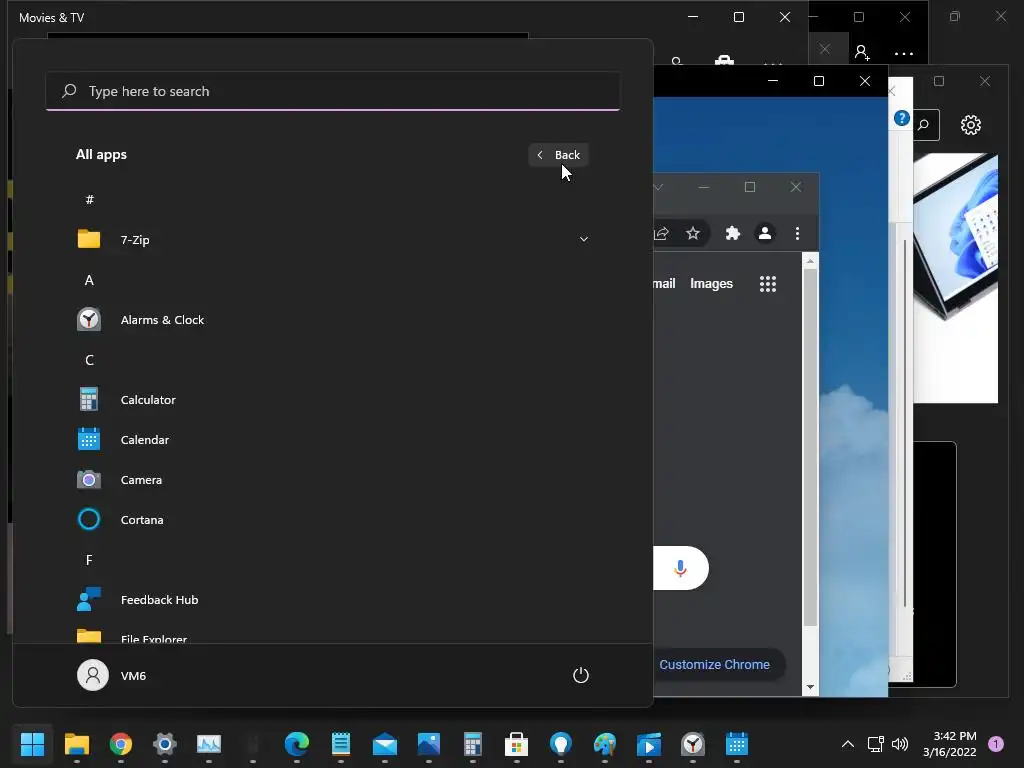Open Cortana from the app list
1024x768 pixels.
(x=333, y=520)
